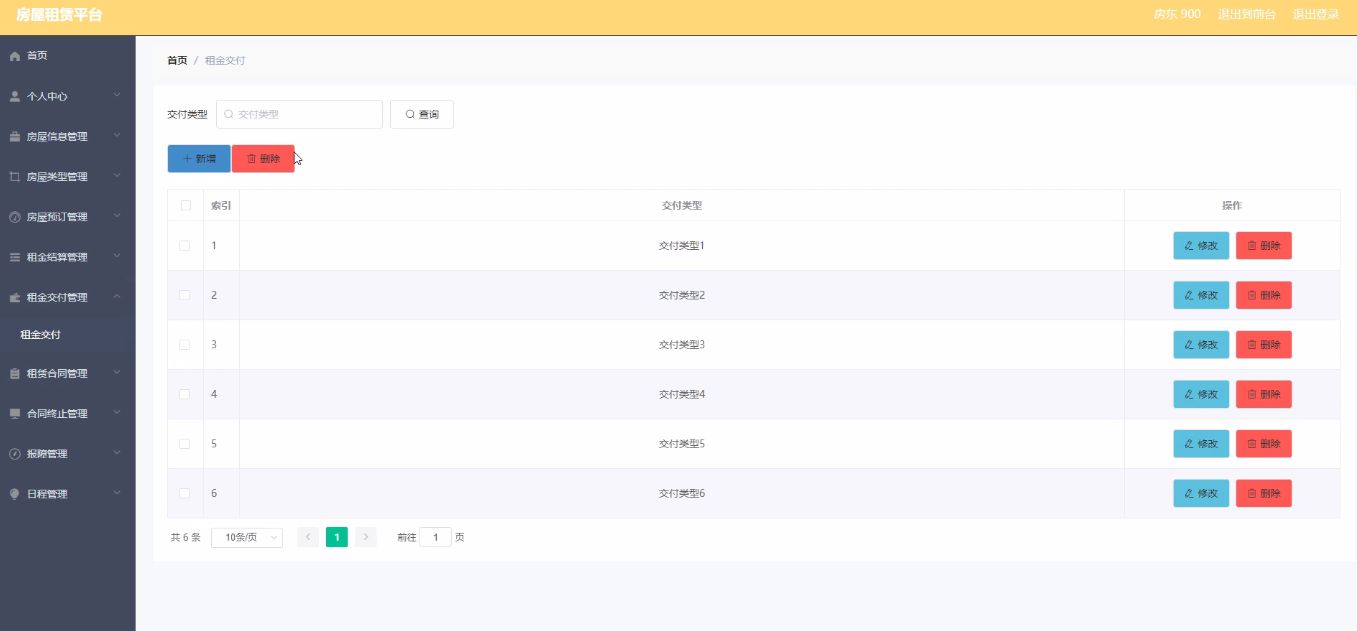Open the 租金结算管理 menu
The width and height of the screenshot is (1357, 631).
coord(67,257)
